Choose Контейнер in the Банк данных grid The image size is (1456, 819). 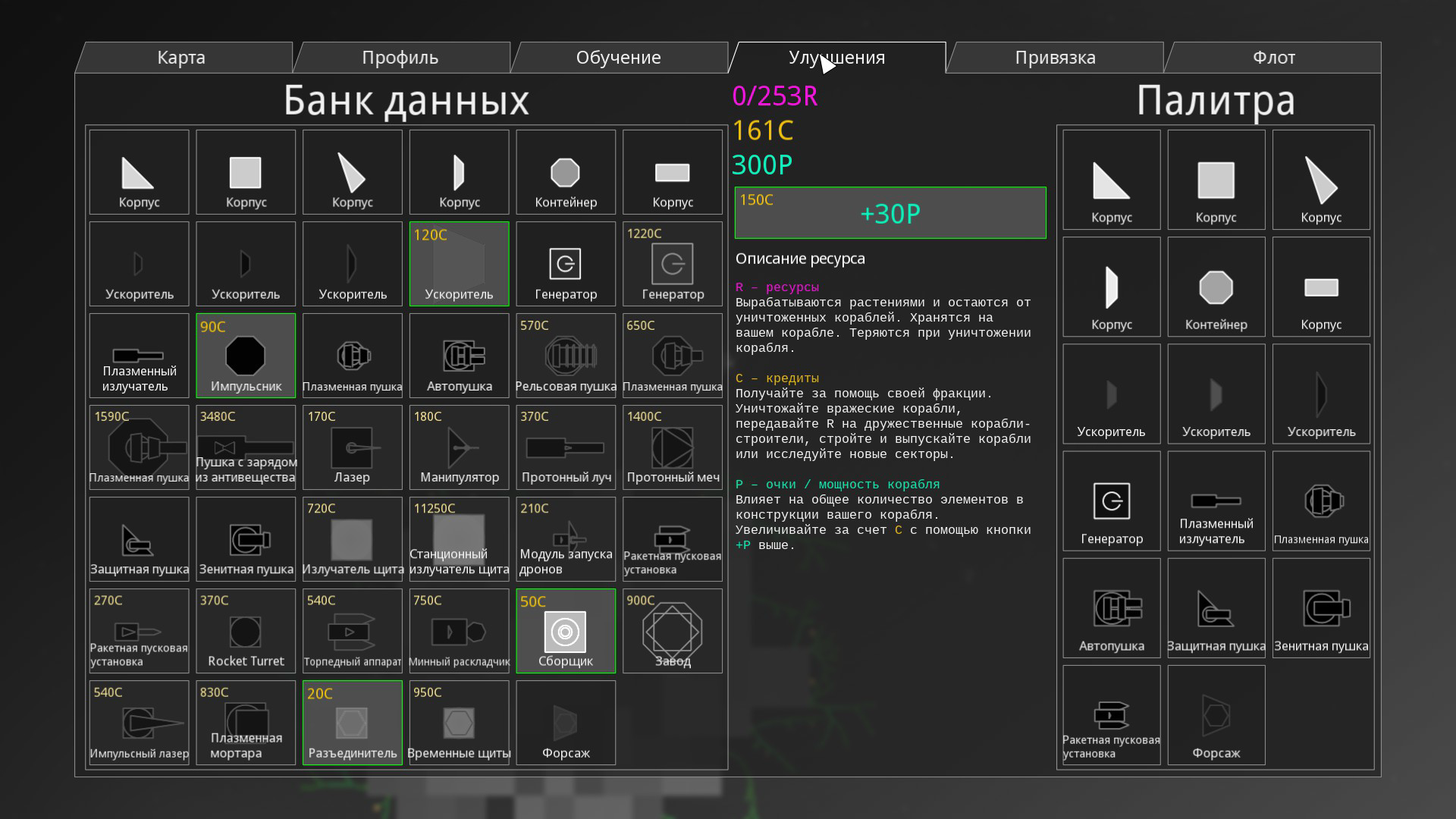(x=565, y=172)
